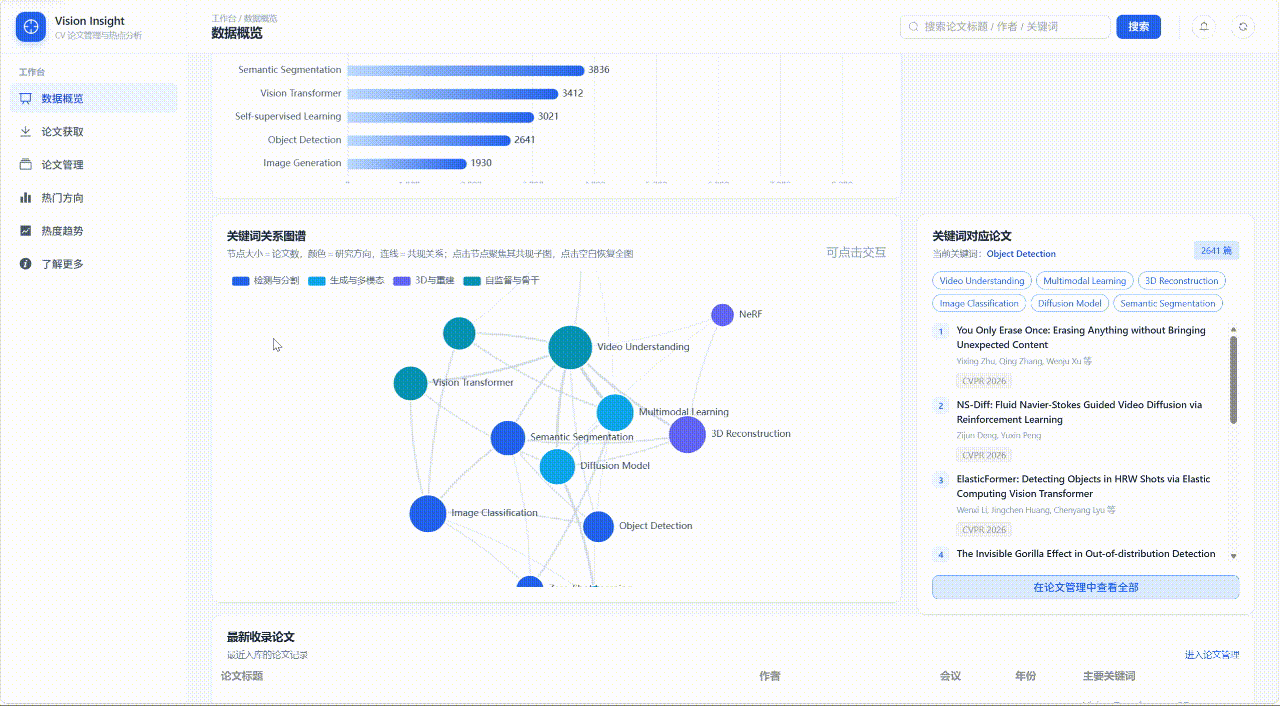This screenshot has height=706, width=1280.
Task: Click the paper list scrollbar up arrow
Action: [x=1234, y=329]
